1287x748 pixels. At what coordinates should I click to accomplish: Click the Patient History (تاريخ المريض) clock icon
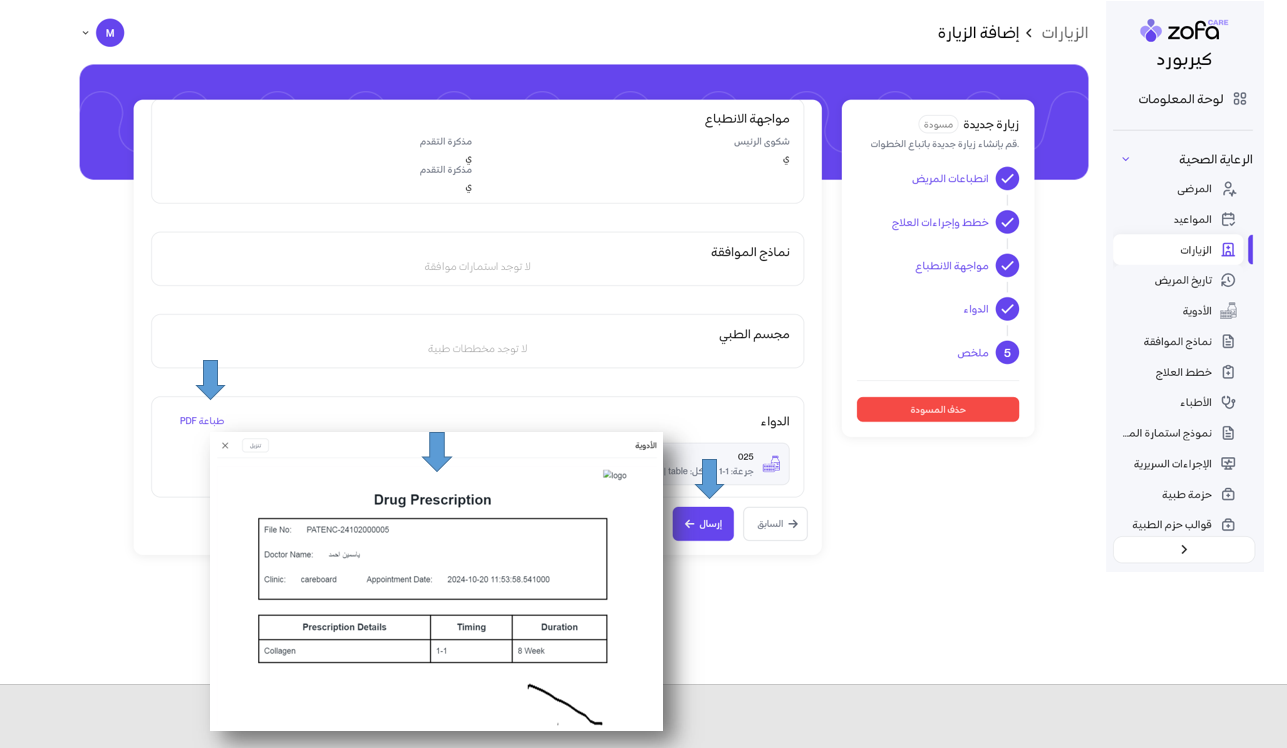1228,281
